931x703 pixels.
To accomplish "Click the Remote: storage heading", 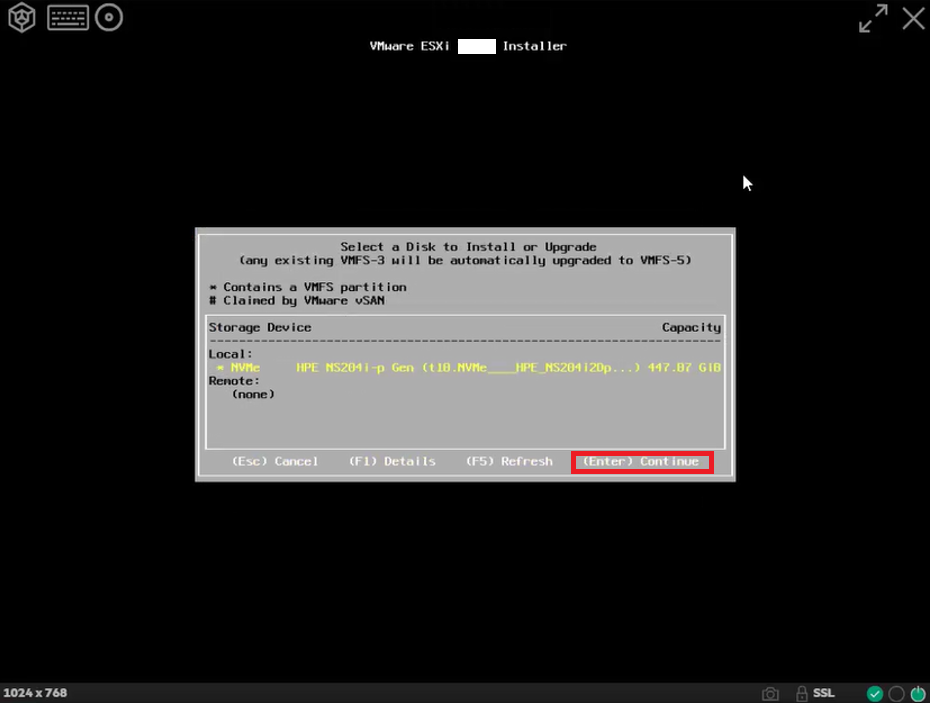I will [234, 381].
